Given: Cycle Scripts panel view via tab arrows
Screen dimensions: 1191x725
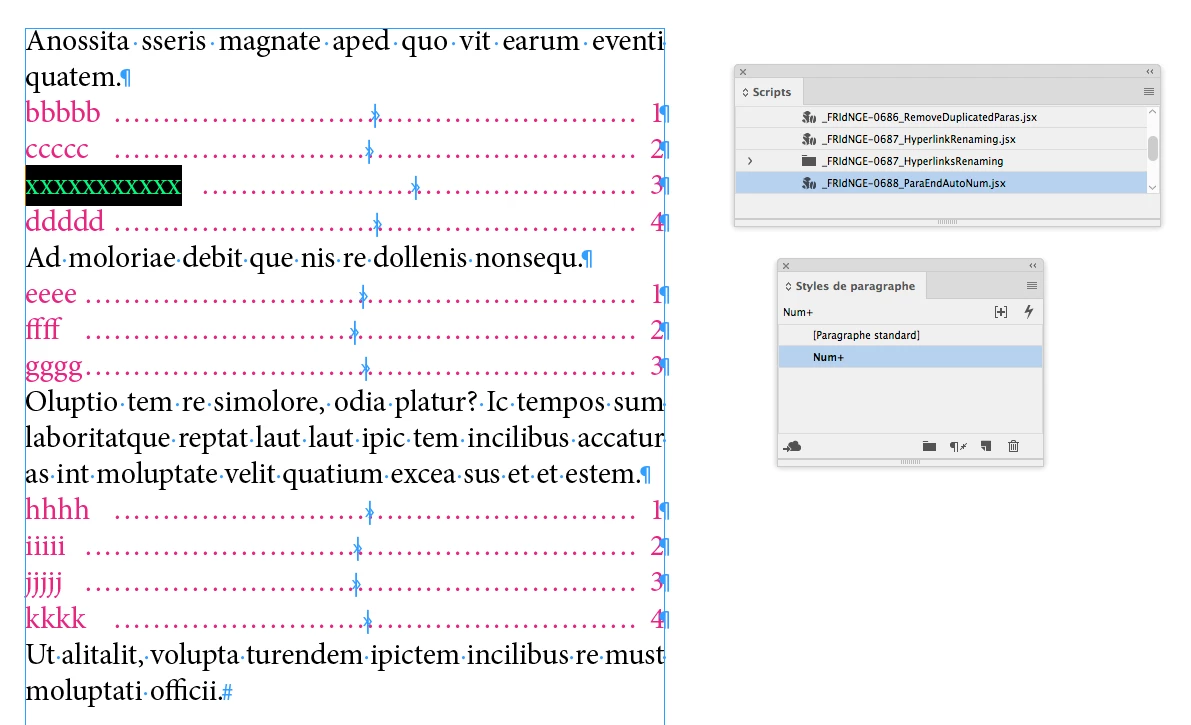Looking at the screenshot, I should click(745, 92).
